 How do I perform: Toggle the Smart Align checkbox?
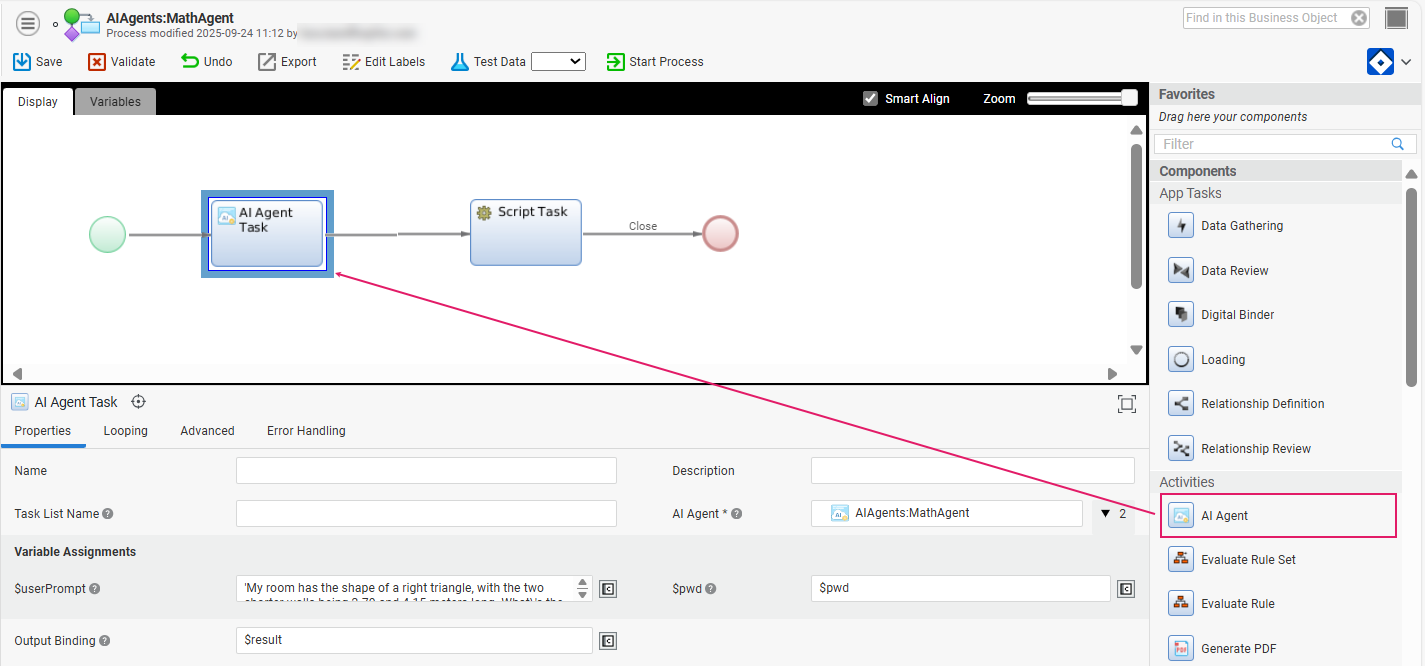(x=870, y=99)
